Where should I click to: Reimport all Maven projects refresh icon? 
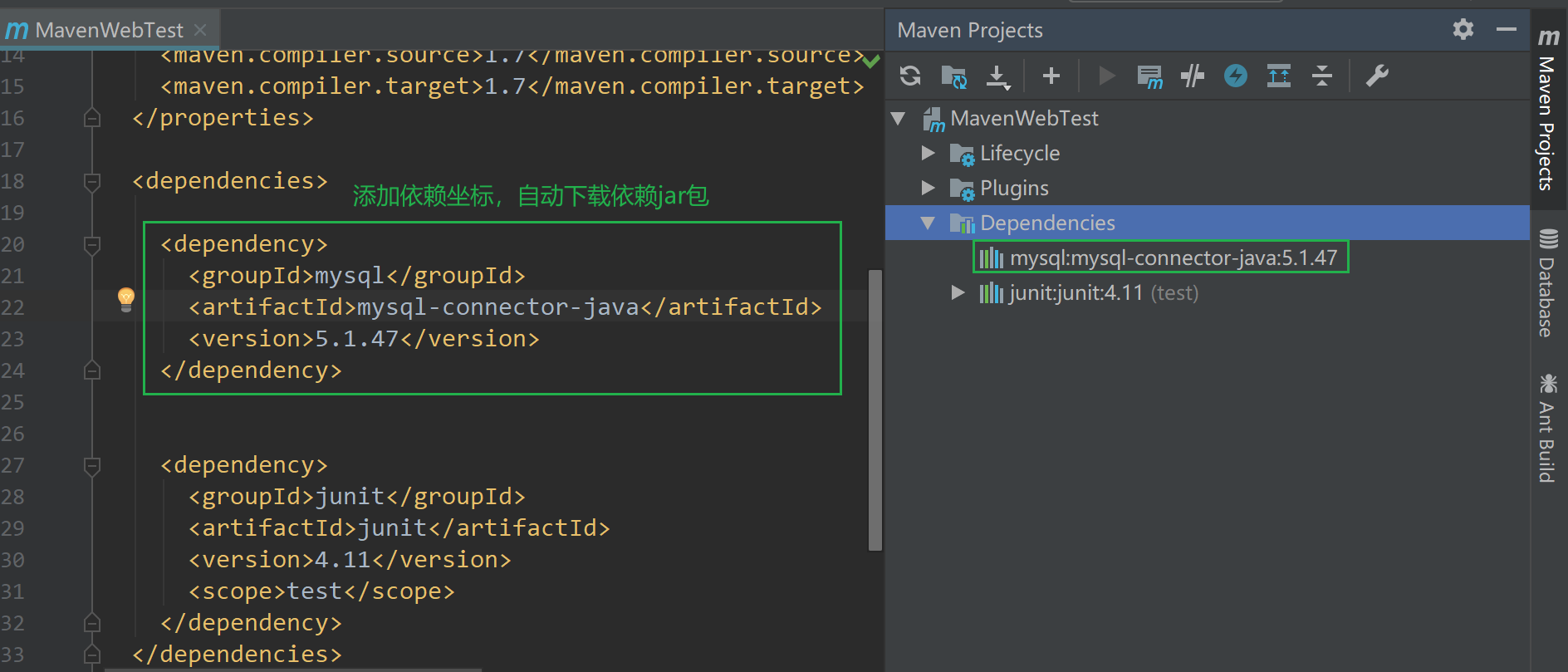[x=910, y=76]
